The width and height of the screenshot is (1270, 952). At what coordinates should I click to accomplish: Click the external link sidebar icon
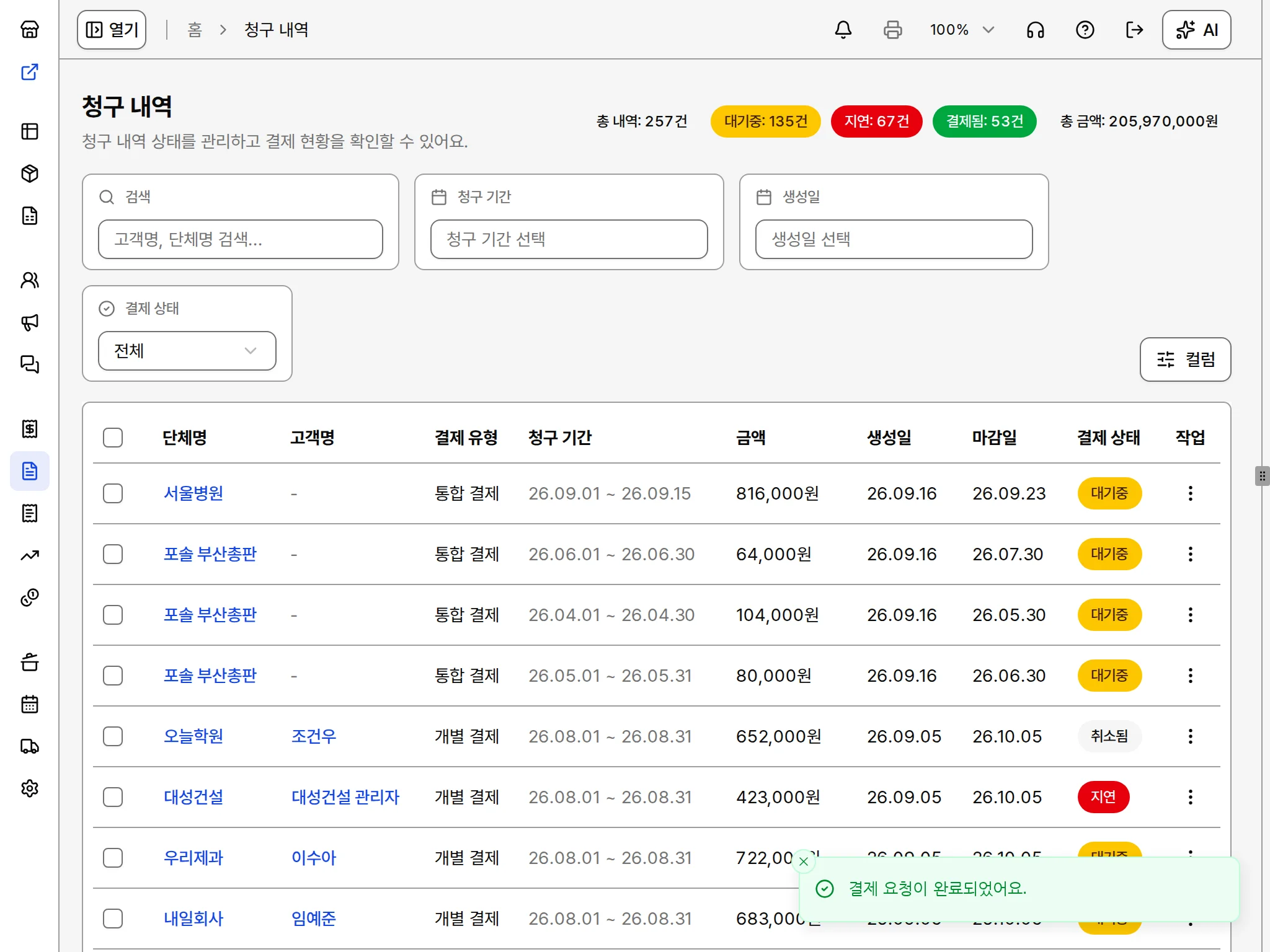point(30,72)
